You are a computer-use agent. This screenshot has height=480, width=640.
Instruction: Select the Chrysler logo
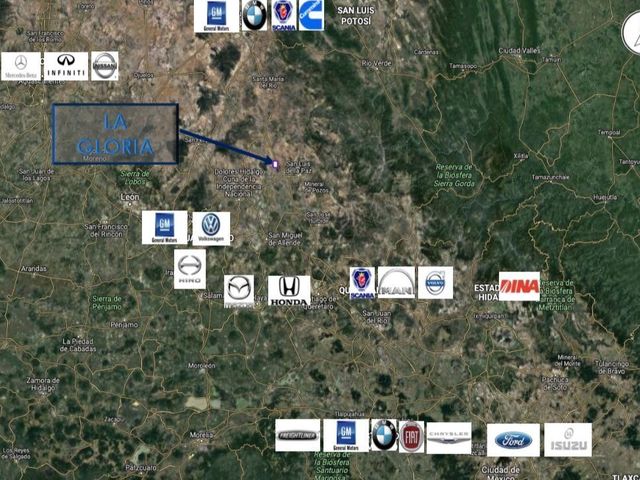point(449,438)
